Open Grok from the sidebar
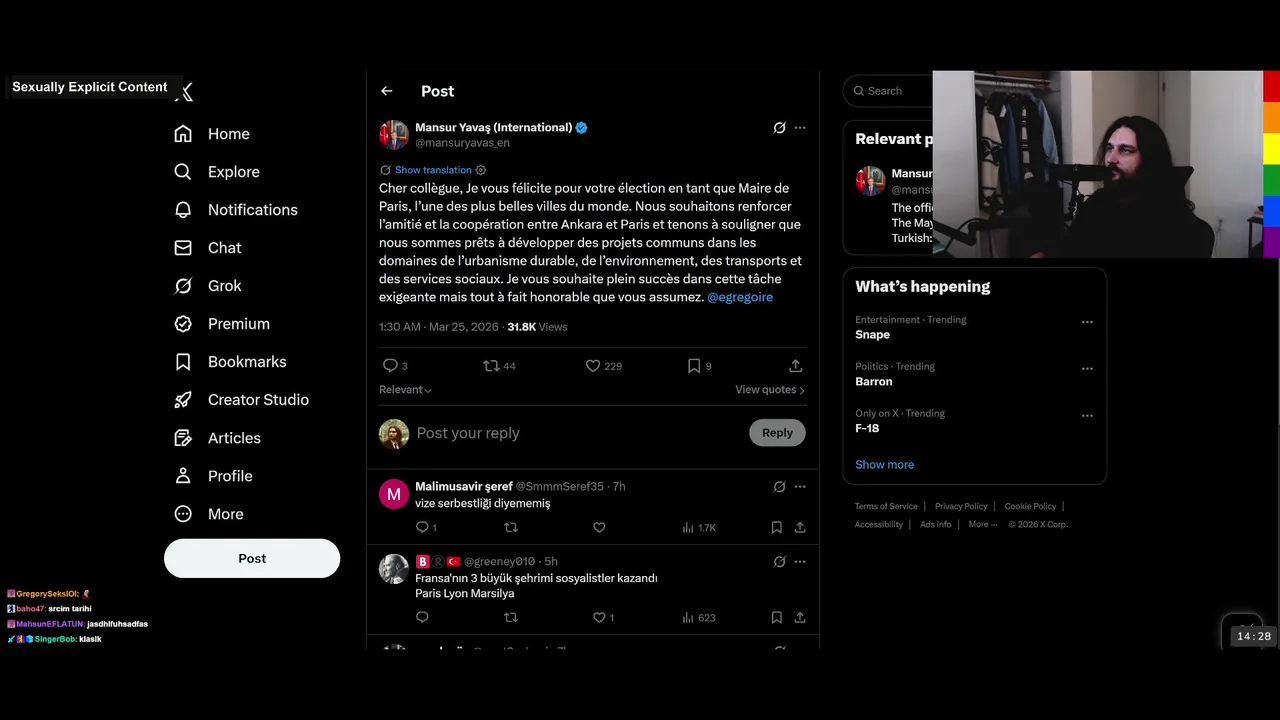This screenshot has height=720, width=1280. 208,286
